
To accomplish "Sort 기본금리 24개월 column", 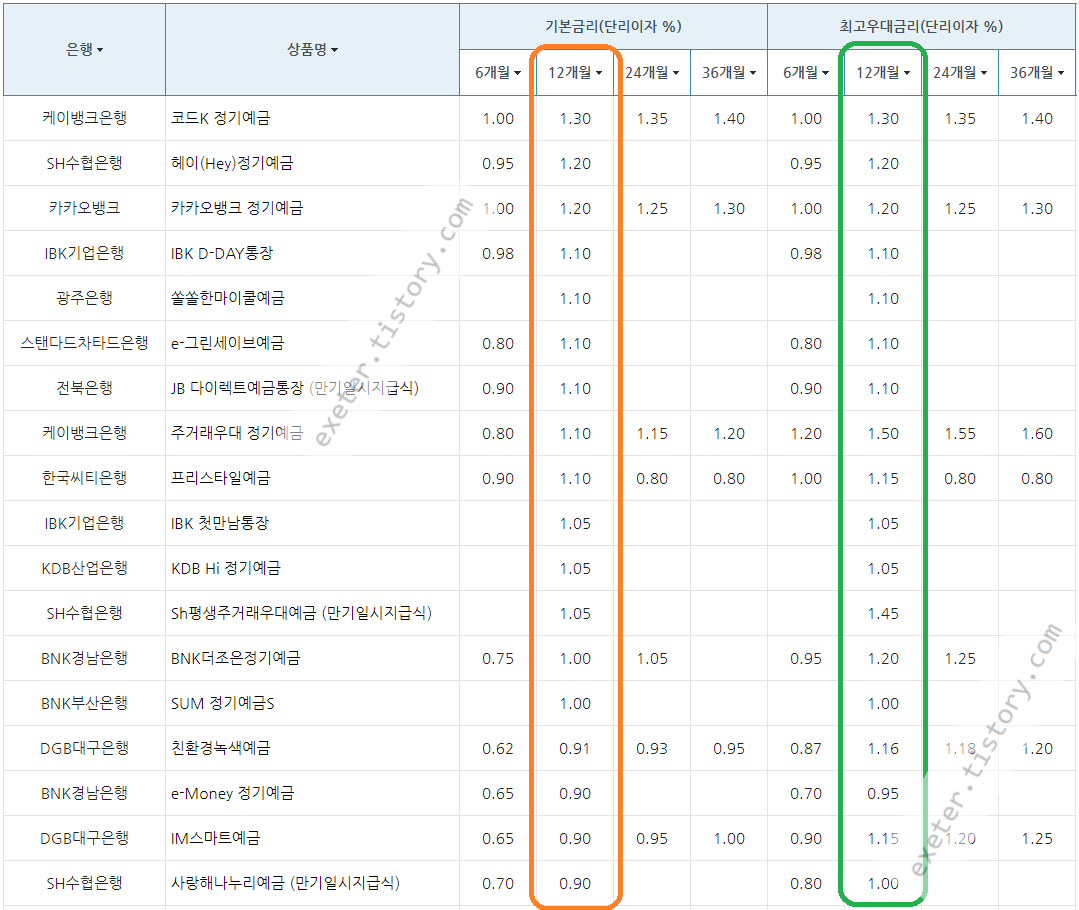I will point(652,72).
